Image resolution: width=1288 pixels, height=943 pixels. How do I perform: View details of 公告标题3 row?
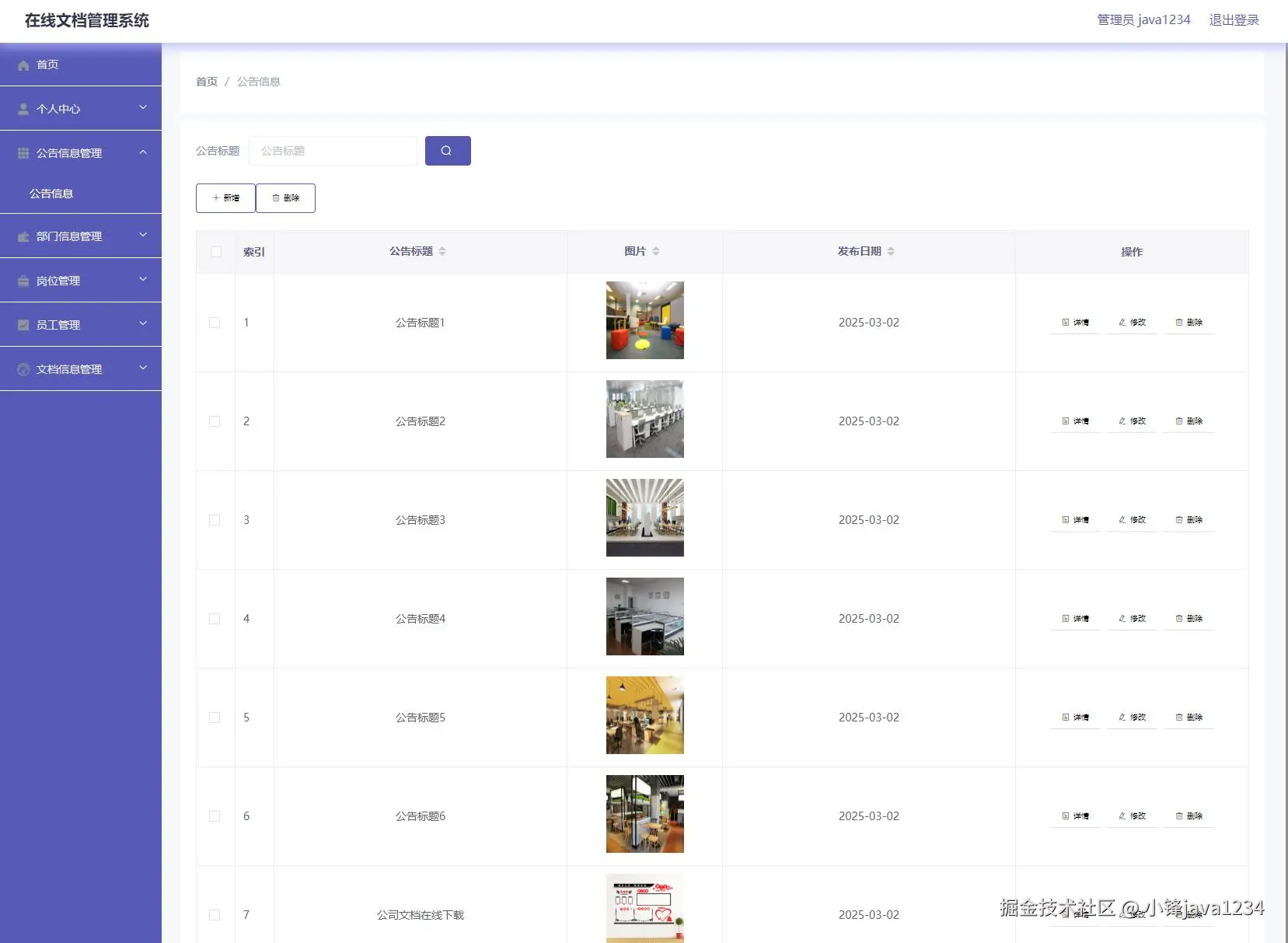tap(1075, 520)
